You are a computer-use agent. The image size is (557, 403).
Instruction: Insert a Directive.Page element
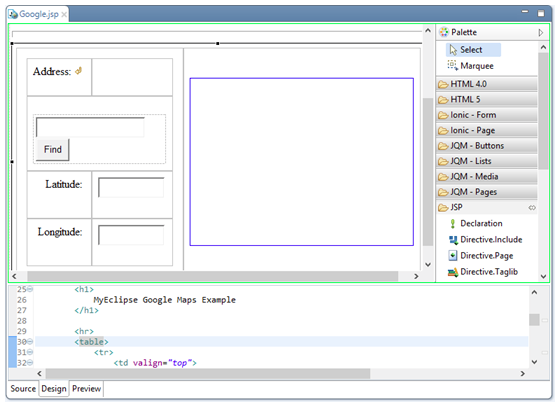(x=481, y=256)
